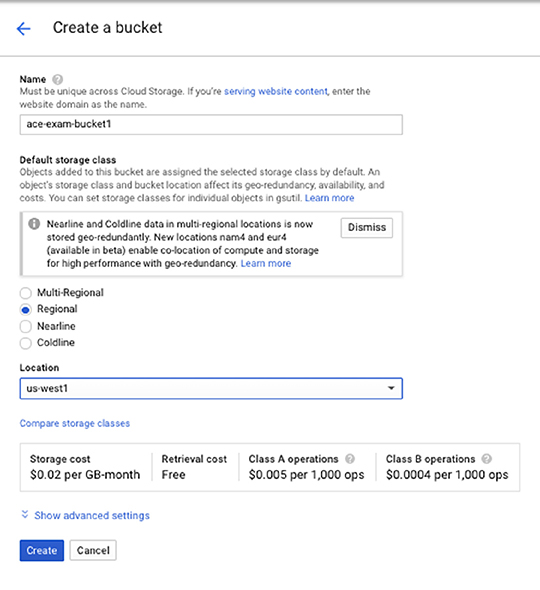Open Compare storage classes link
Screen dimensions: 540x590
pyautogui.click(x=75, y=423)
